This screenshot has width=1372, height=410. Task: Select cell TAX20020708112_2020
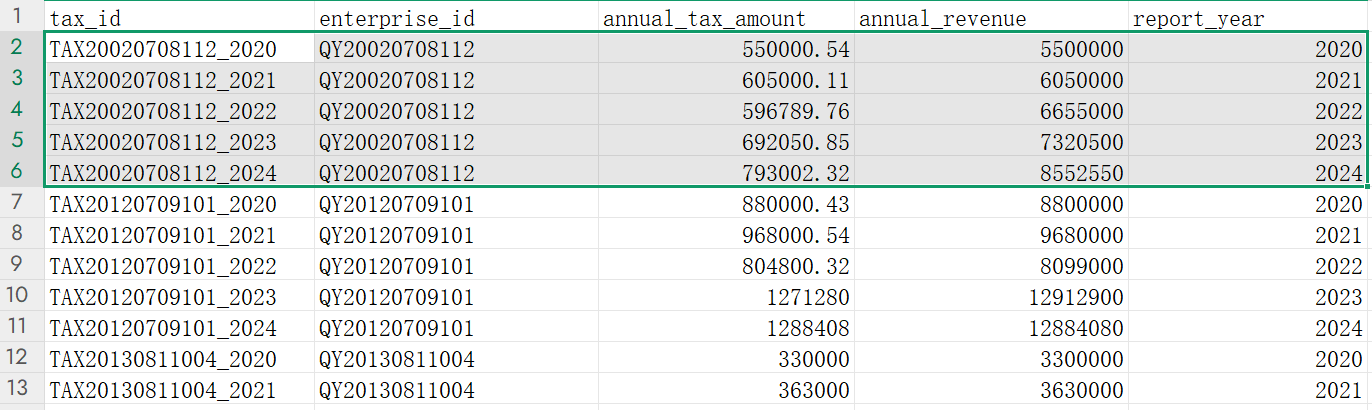point(178,49)
